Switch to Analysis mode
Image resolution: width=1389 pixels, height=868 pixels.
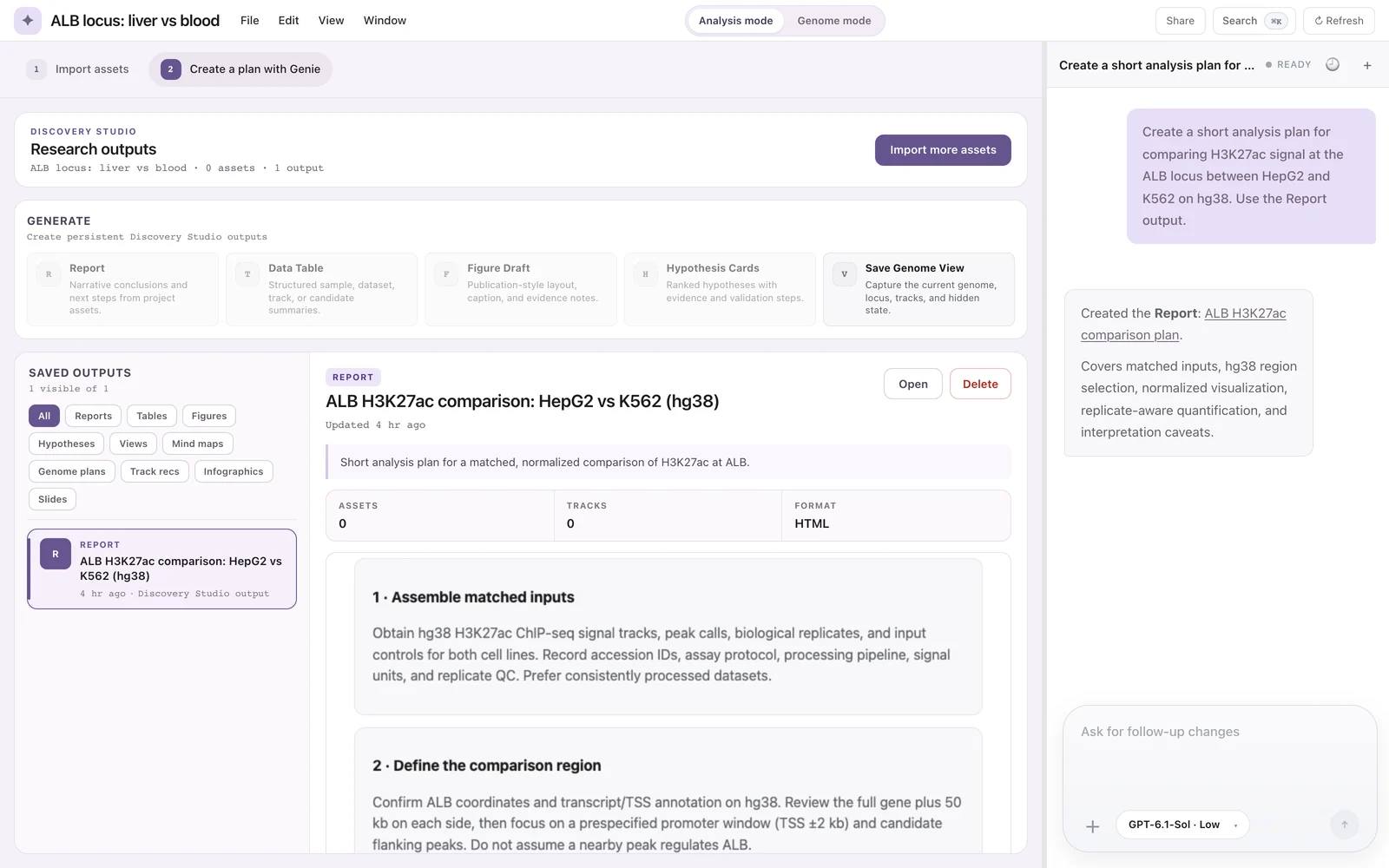coord(735,21)
